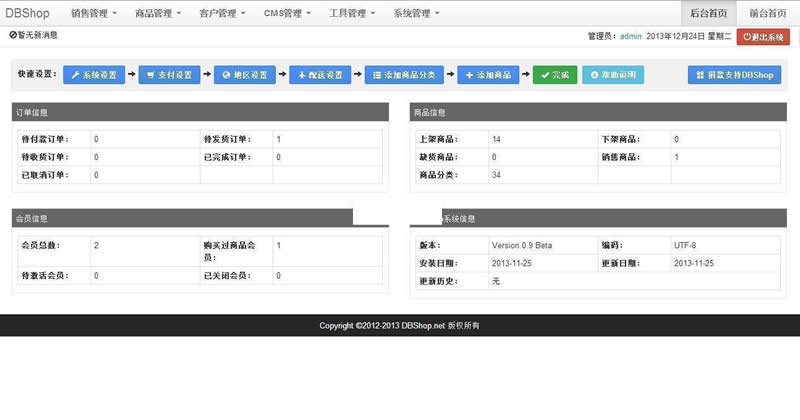Open the CMS管理 menu
The image size is (800, 420).
[x=287, y=13]
